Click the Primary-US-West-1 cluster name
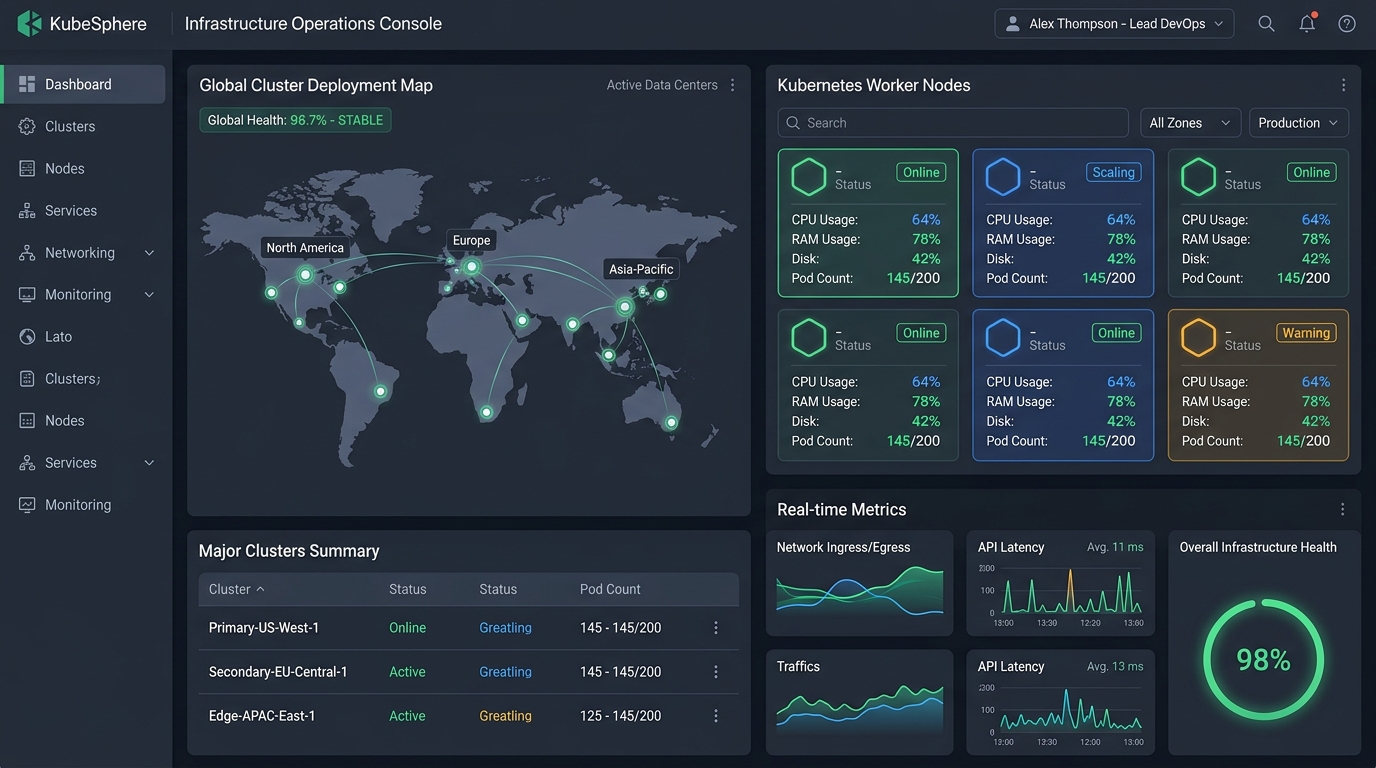This screenshot has height=768, width=1376. coord(264,628)
